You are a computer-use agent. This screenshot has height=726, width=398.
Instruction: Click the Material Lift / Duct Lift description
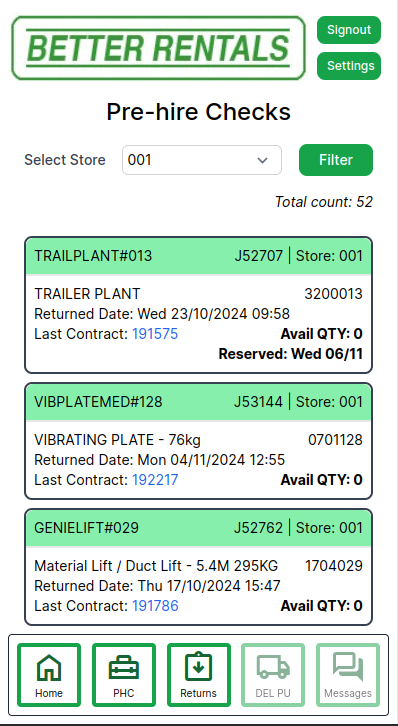(156, 566)
